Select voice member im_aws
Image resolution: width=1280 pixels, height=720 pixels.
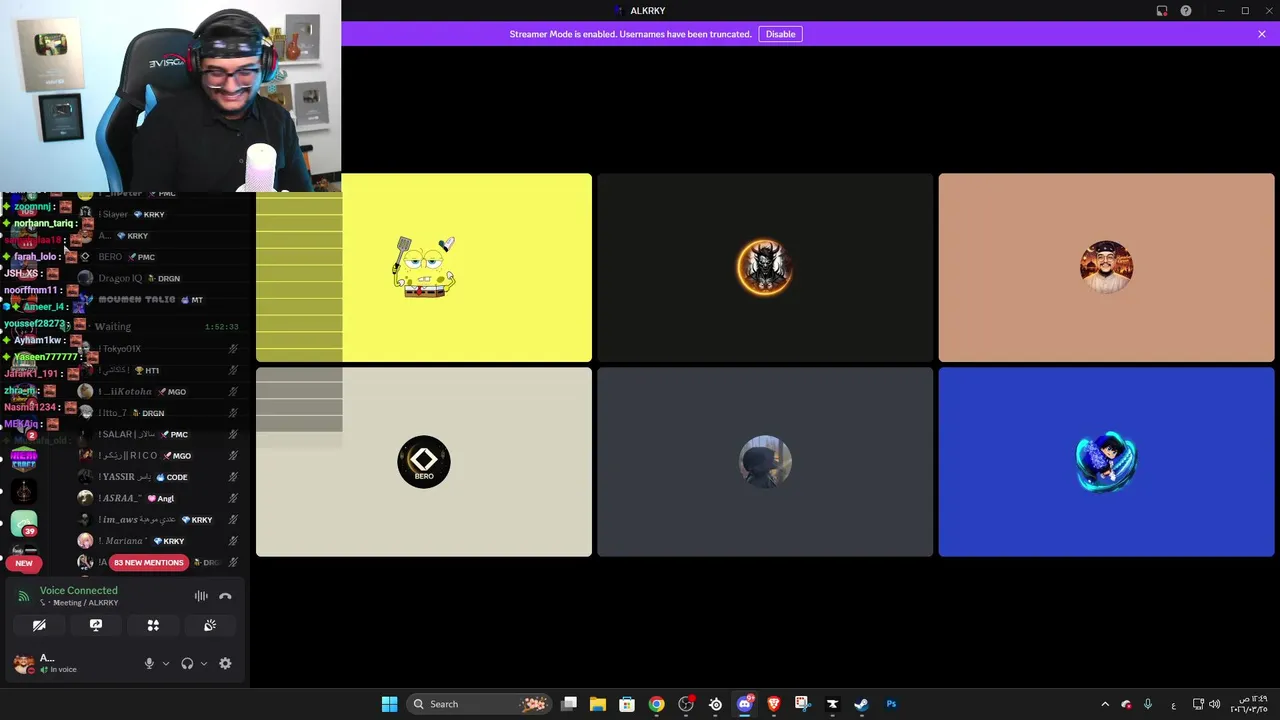point(160,520)
